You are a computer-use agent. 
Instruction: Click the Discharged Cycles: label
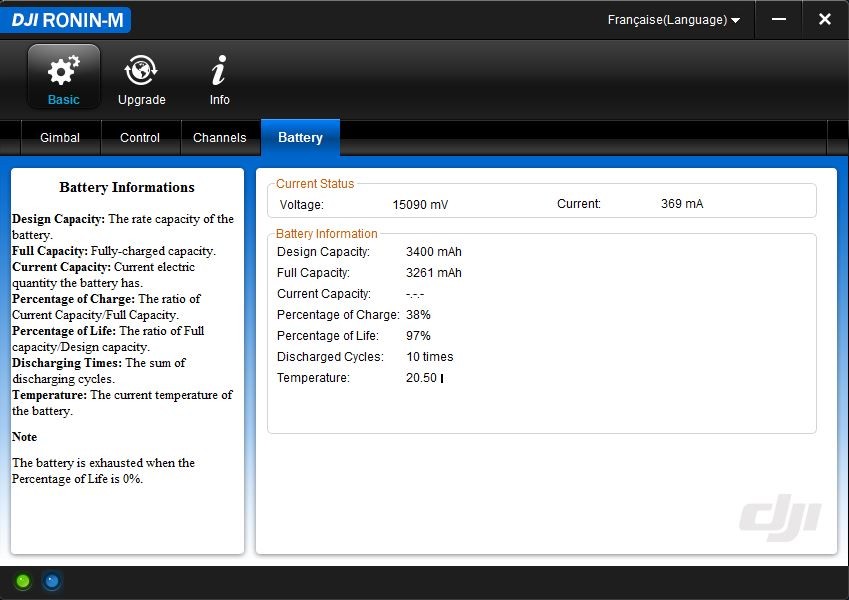(330, 357)
